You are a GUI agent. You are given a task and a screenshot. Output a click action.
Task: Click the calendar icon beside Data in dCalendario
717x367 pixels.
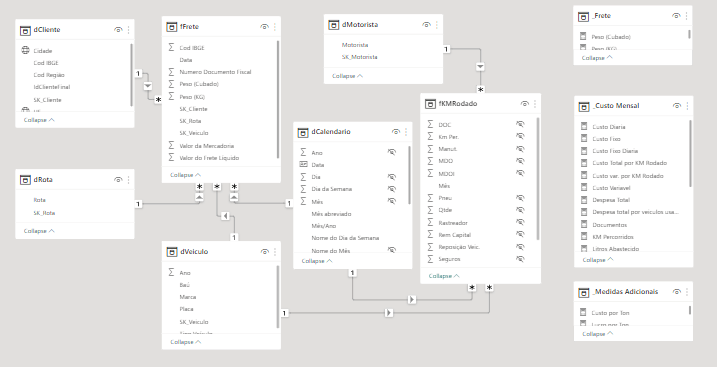click(303, 165)
